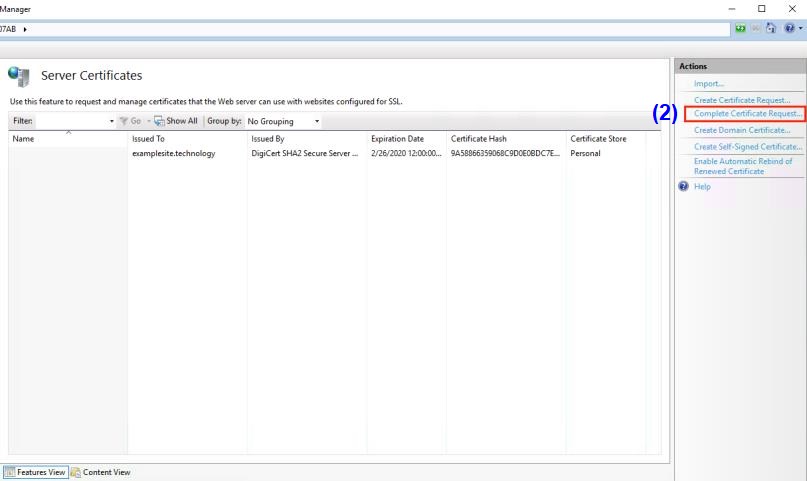Viewport: 807px width, 481px height.
Task: Sort by the Certificate Store column header
Action: [x=606, y=139]
